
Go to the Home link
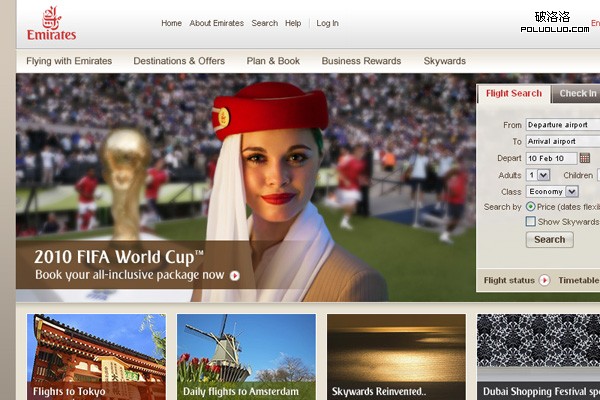(x=171, y=23)
